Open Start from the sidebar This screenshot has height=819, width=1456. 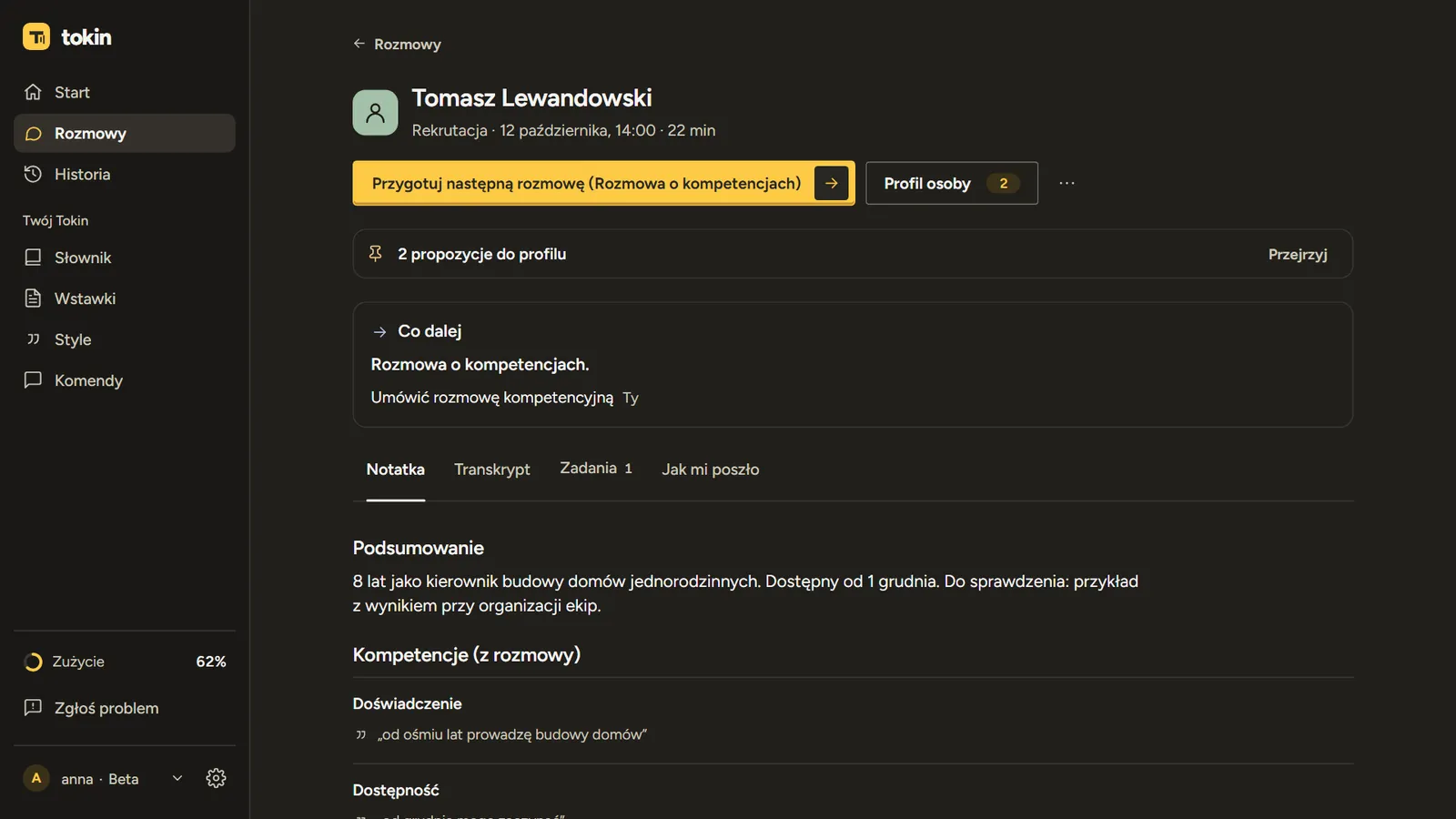pos(125,92)
